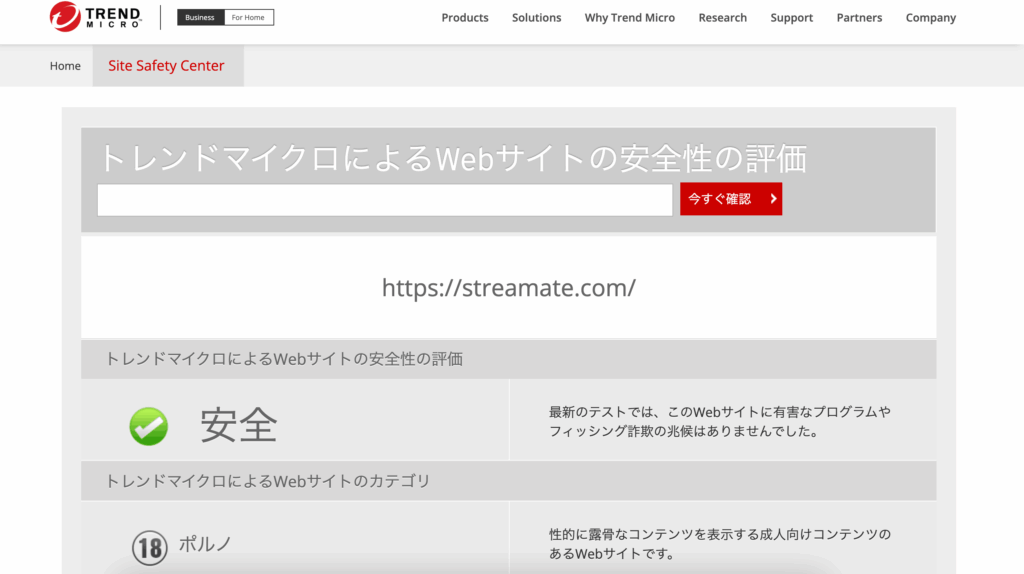Screen dimensions: 1024x574
Task: Click the ポルノ category label
Action: pyautogui.click(x=205, y=543)
